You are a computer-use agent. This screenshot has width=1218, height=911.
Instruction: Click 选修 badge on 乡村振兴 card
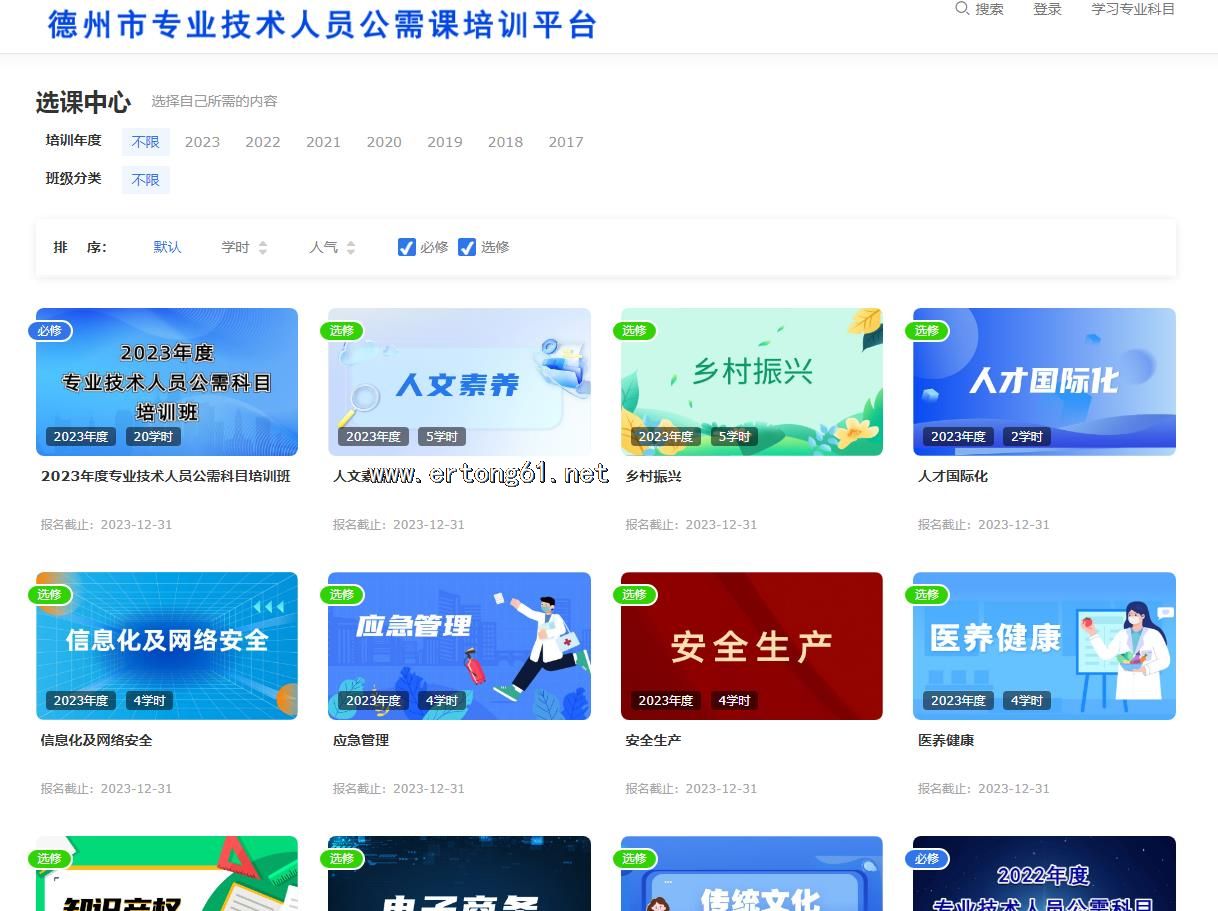click(x=634, y=331)
